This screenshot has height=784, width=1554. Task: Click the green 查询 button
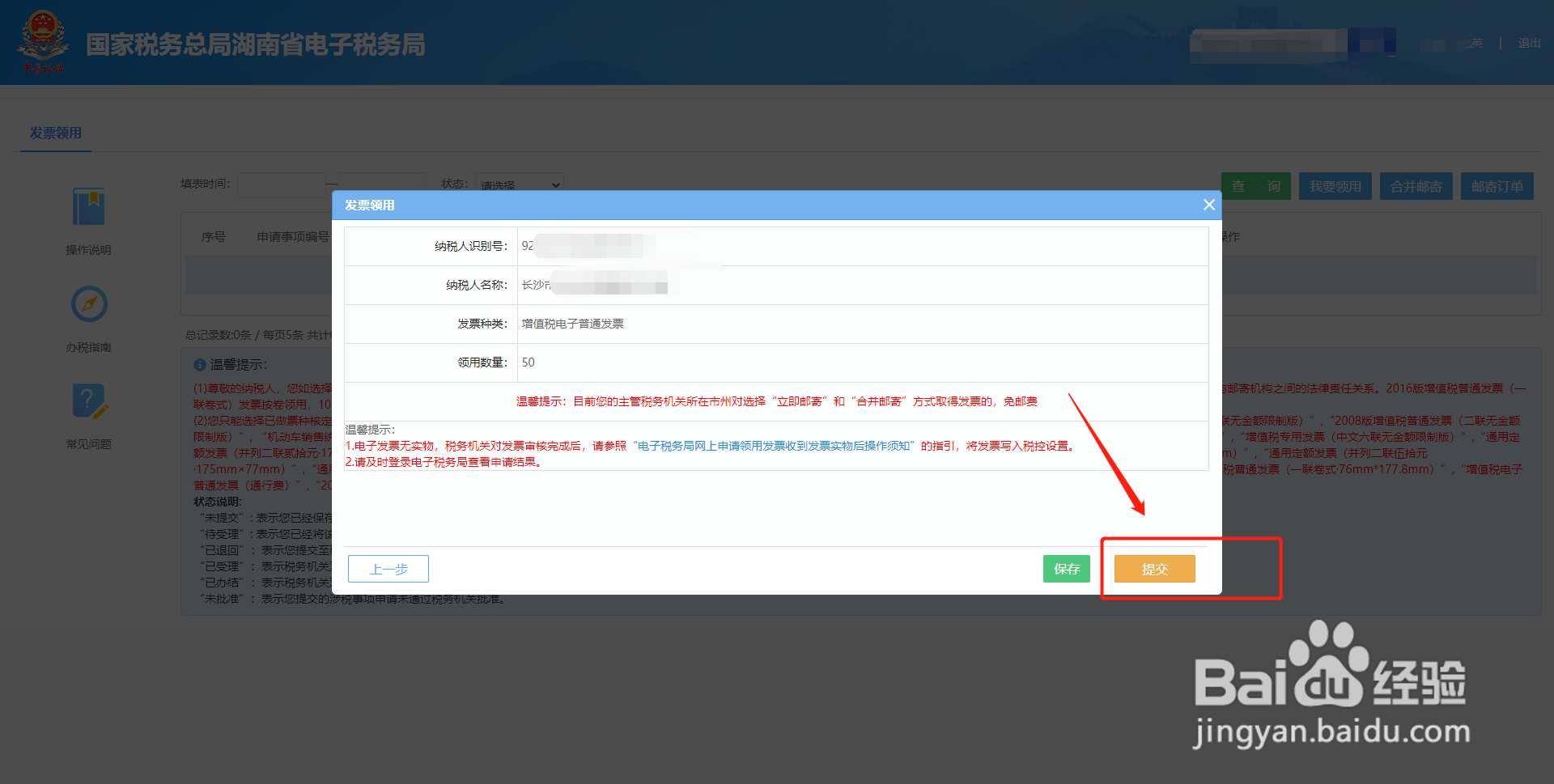1256,186
